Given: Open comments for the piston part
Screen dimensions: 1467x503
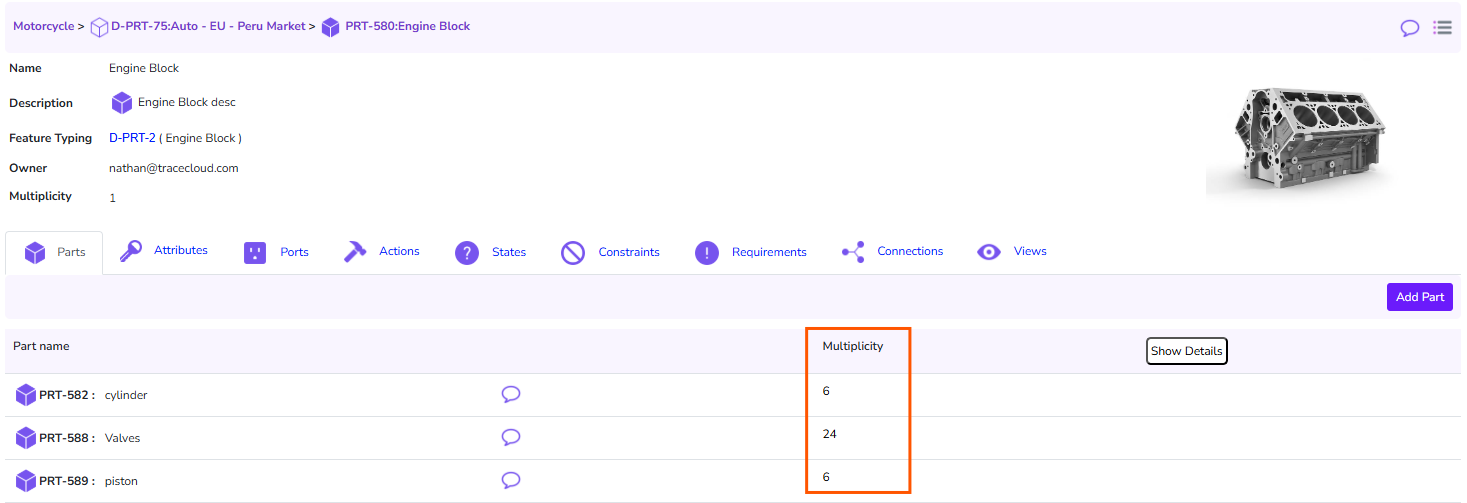Looking at the screenshot, I should pyautogui.click(x=511, y=480).
